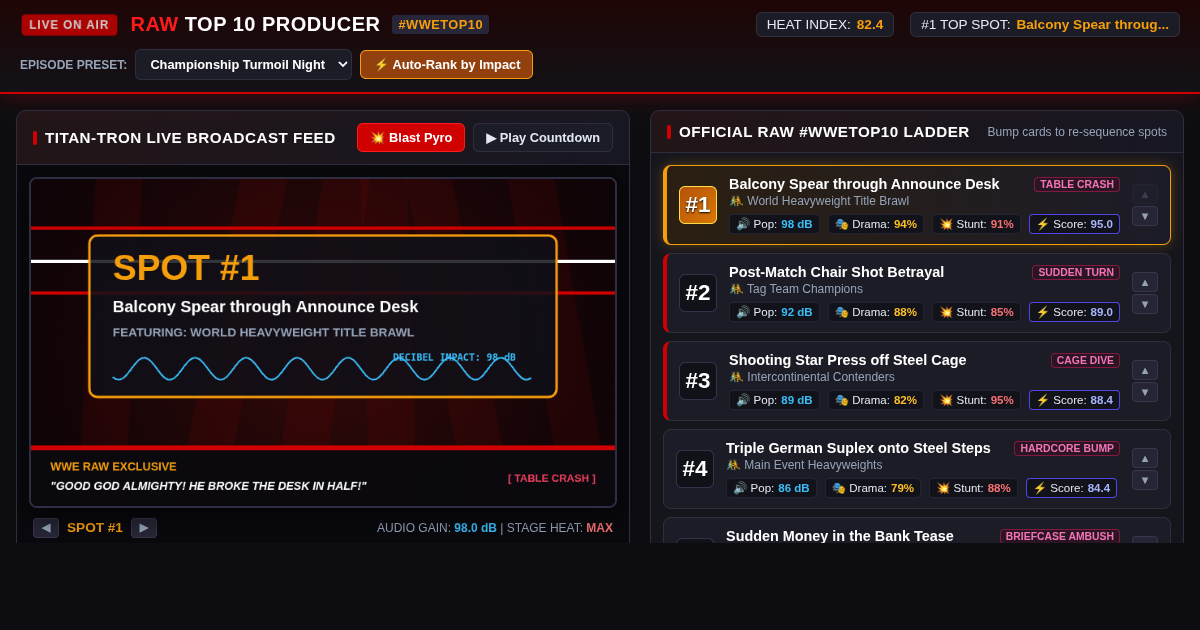Click Drama 94% stat chip
The image size is (1200, 630).
click(x=876, y=224)
